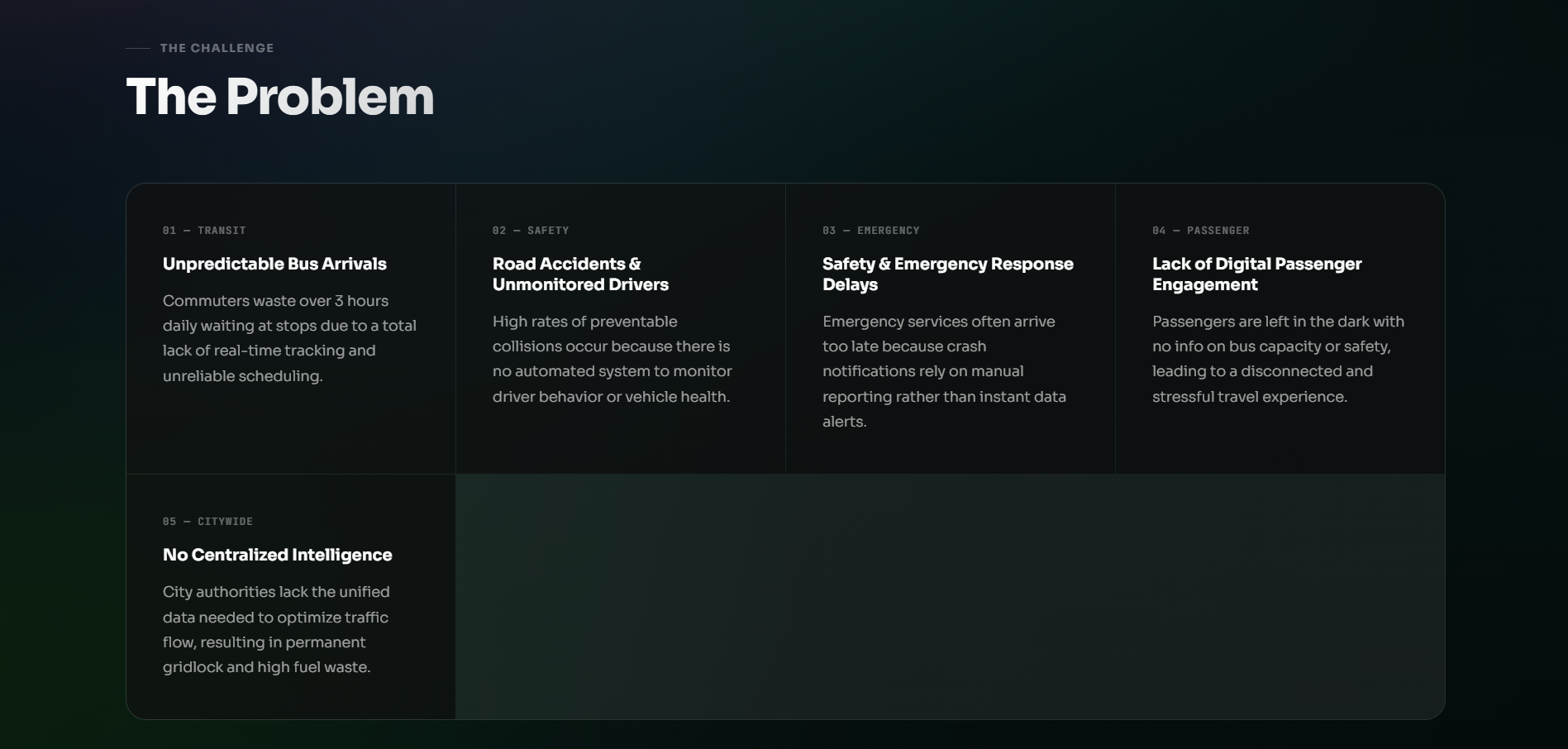1568x749 pixels.
Task: Select the '05 — CITYWIDE' card tag
Action: pos(207,522)
